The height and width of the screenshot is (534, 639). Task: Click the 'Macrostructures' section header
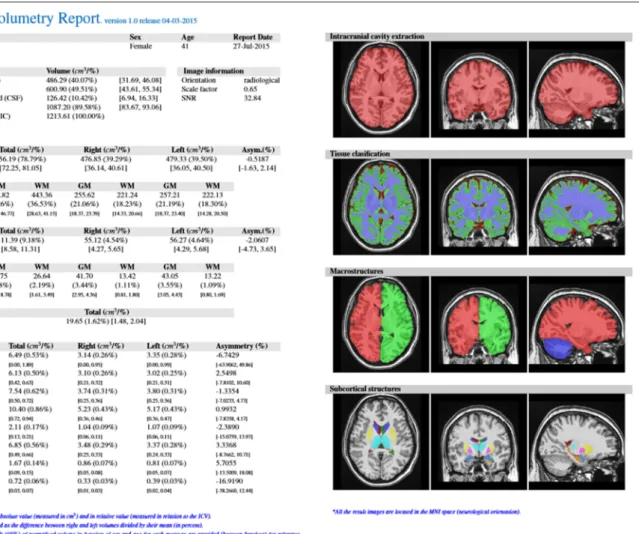357,271
